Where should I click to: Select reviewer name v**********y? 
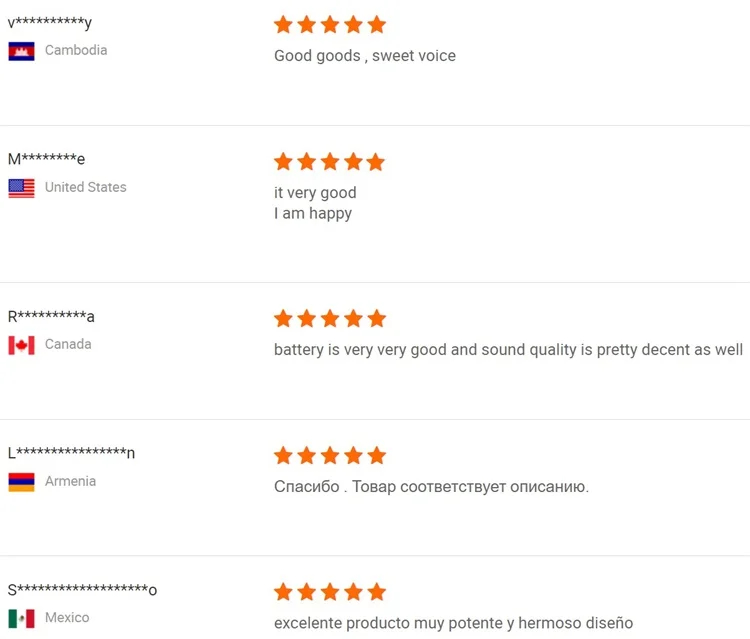click(49, 23)
